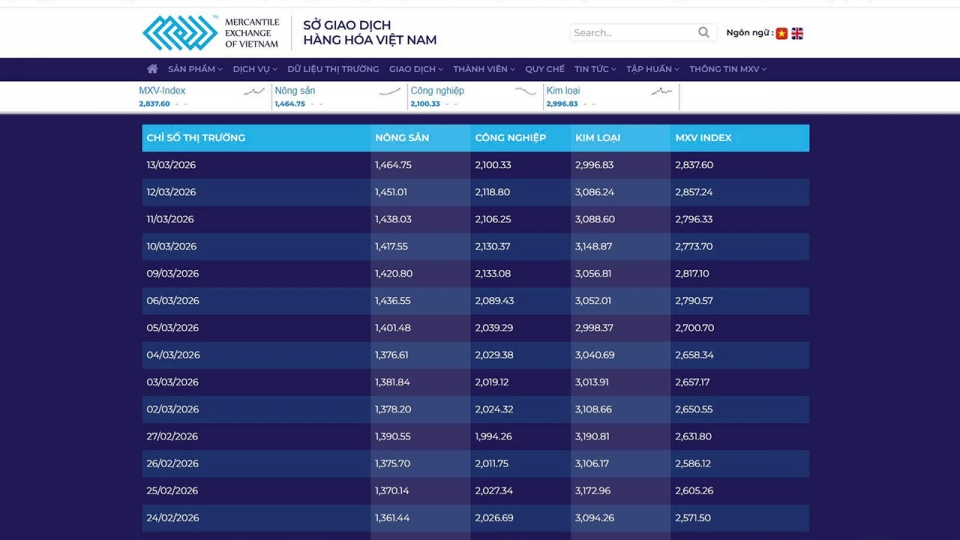
Task: Click the home icon in navigation bar
Action: (x=152, y=69)
